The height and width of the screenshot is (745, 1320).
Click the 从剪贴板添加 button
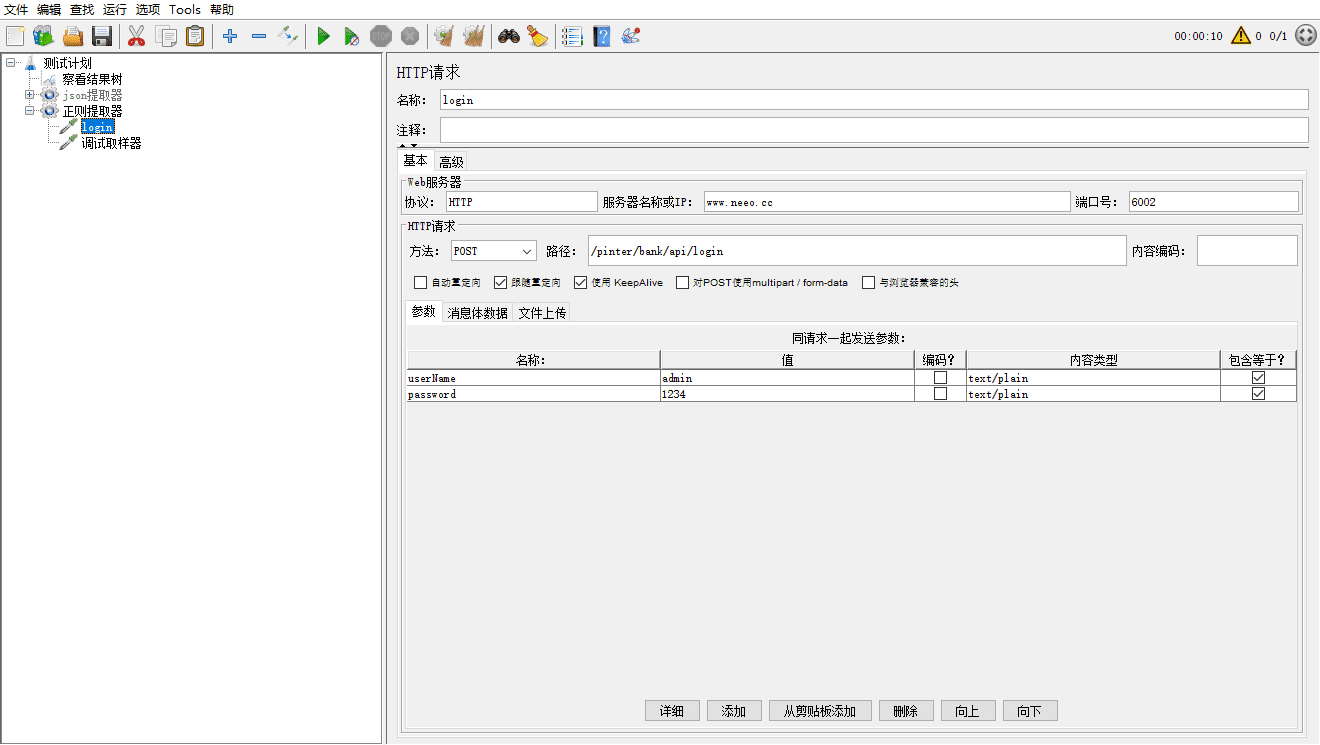pyautogui.click(x=820, y=711)
